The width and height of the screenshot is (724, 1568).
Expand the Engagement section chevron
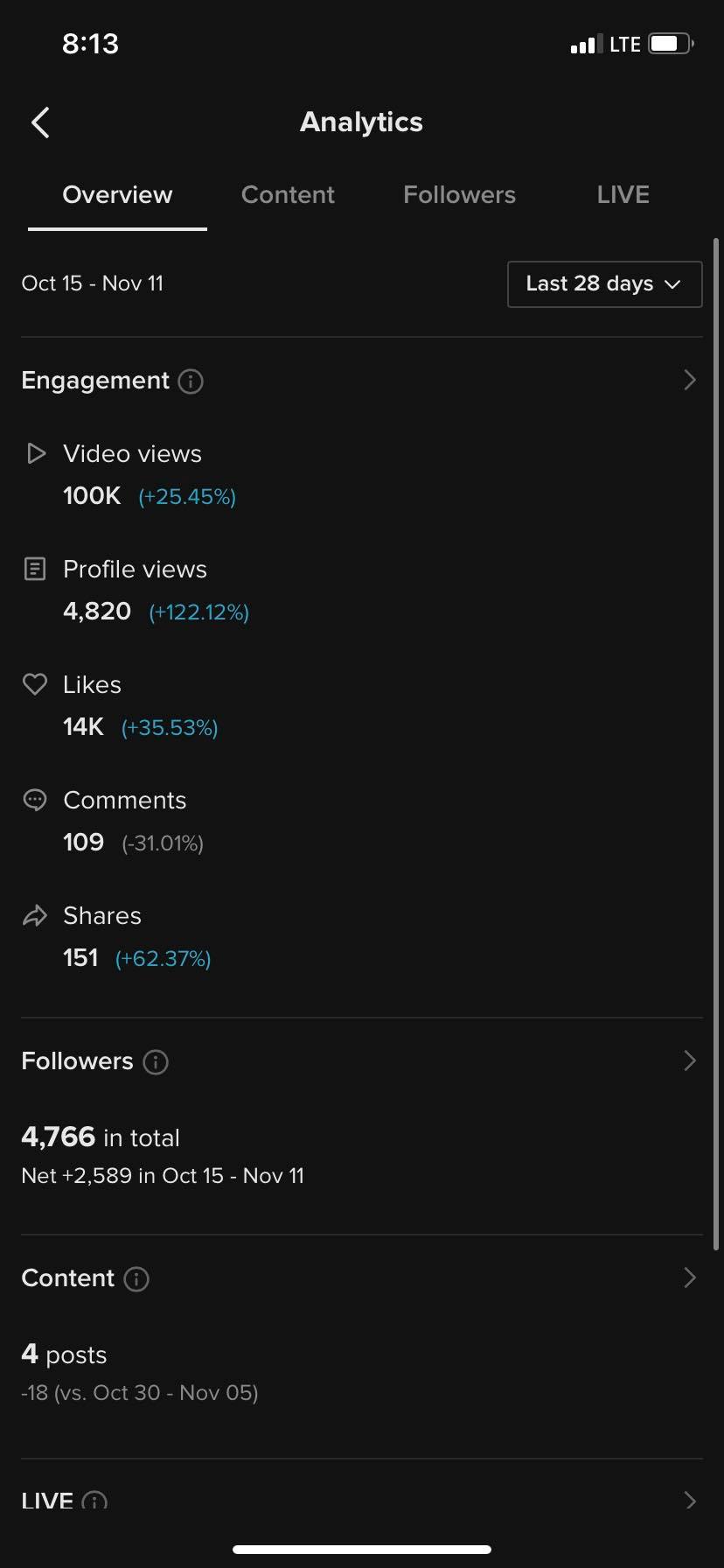[x=689, y=380]
